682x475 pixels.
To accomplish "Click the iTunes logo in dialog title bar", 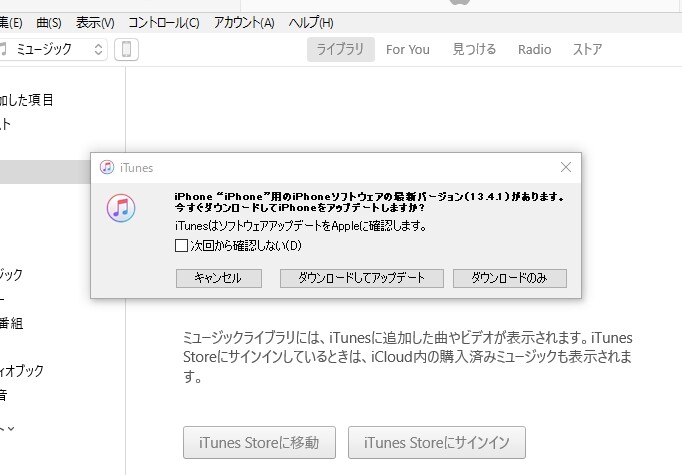I will pos(107,167).
